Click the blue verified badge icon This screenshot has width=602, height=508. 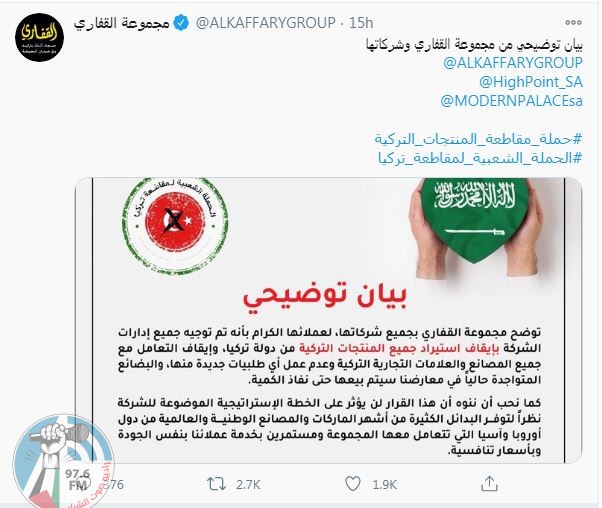(181, 23)
